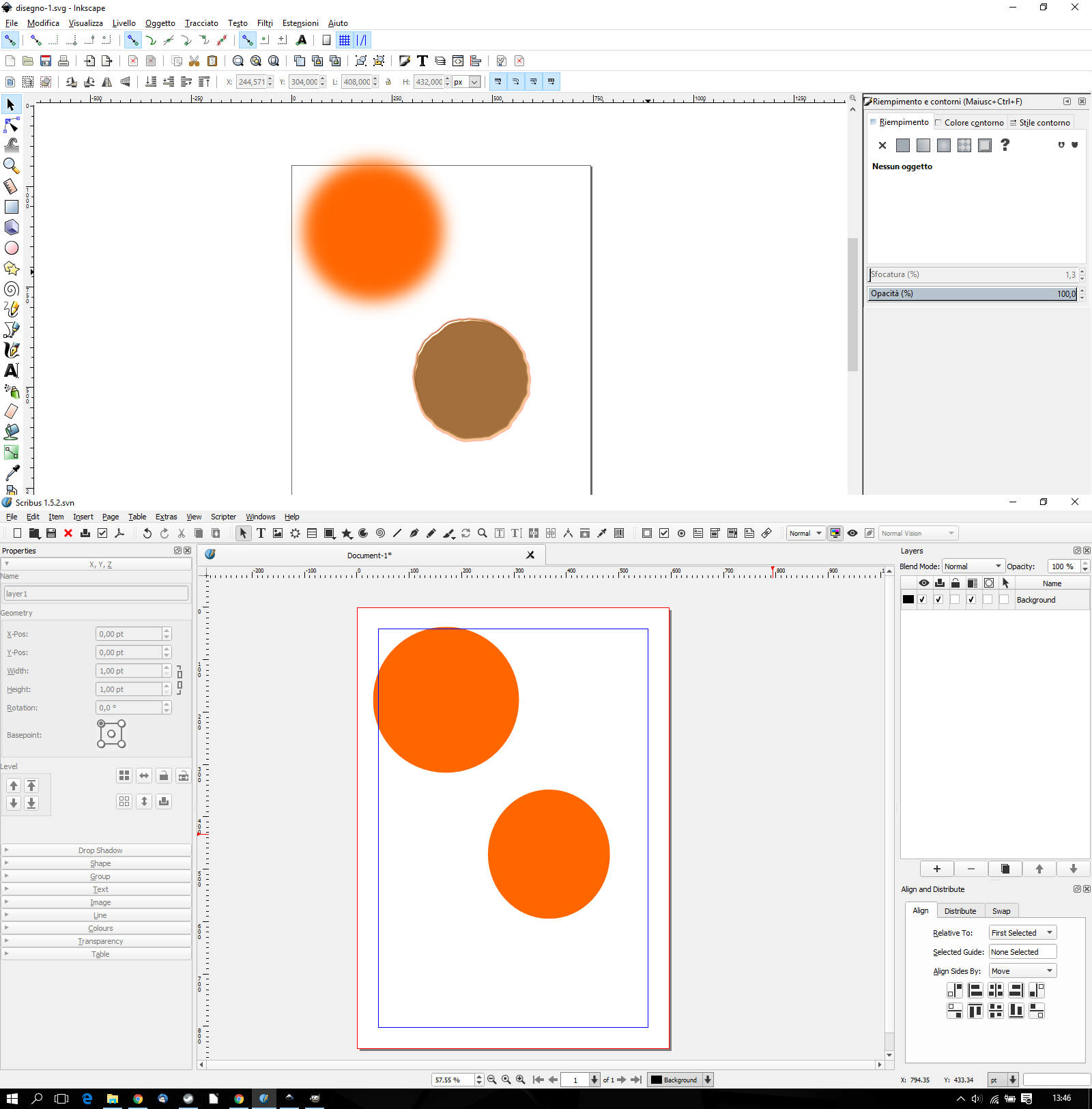
Task: Switch to Colore contorno tab
Action: pyautogui.click(x=969, y=123)
